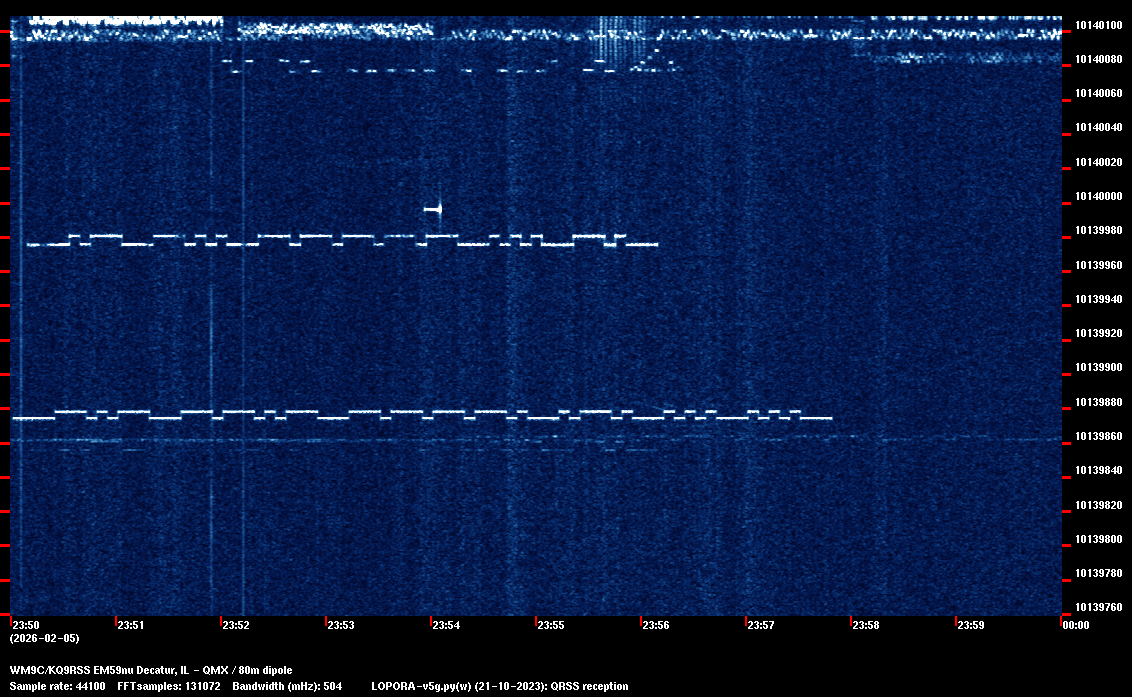Click the LOPORA-v5g.py QRSS reception text
The width and height of the screenshot is (1132, 697).
[499, 686]
